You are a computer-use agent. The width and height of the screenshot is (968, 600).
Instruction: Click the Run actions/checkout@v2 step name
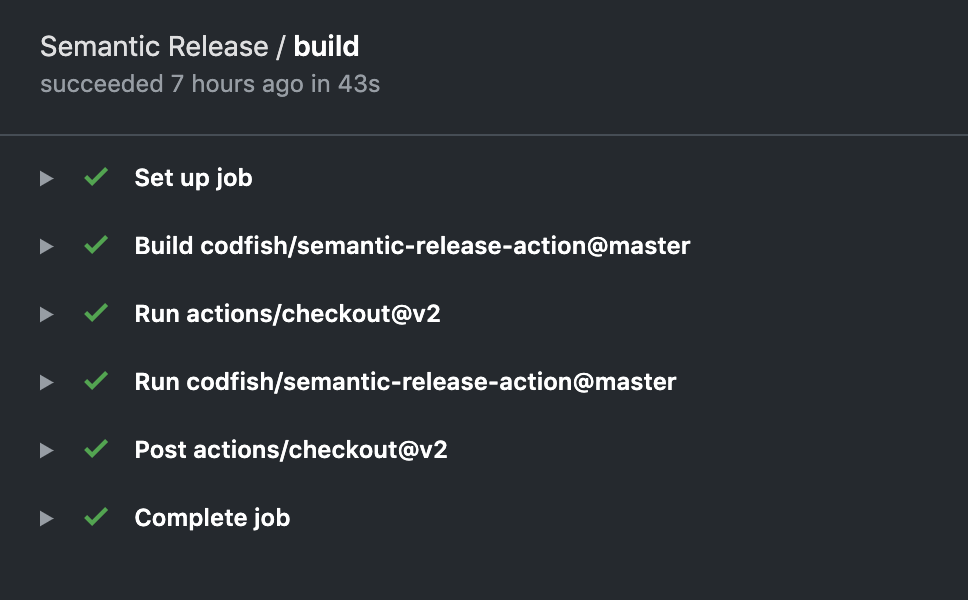(287, 313)
